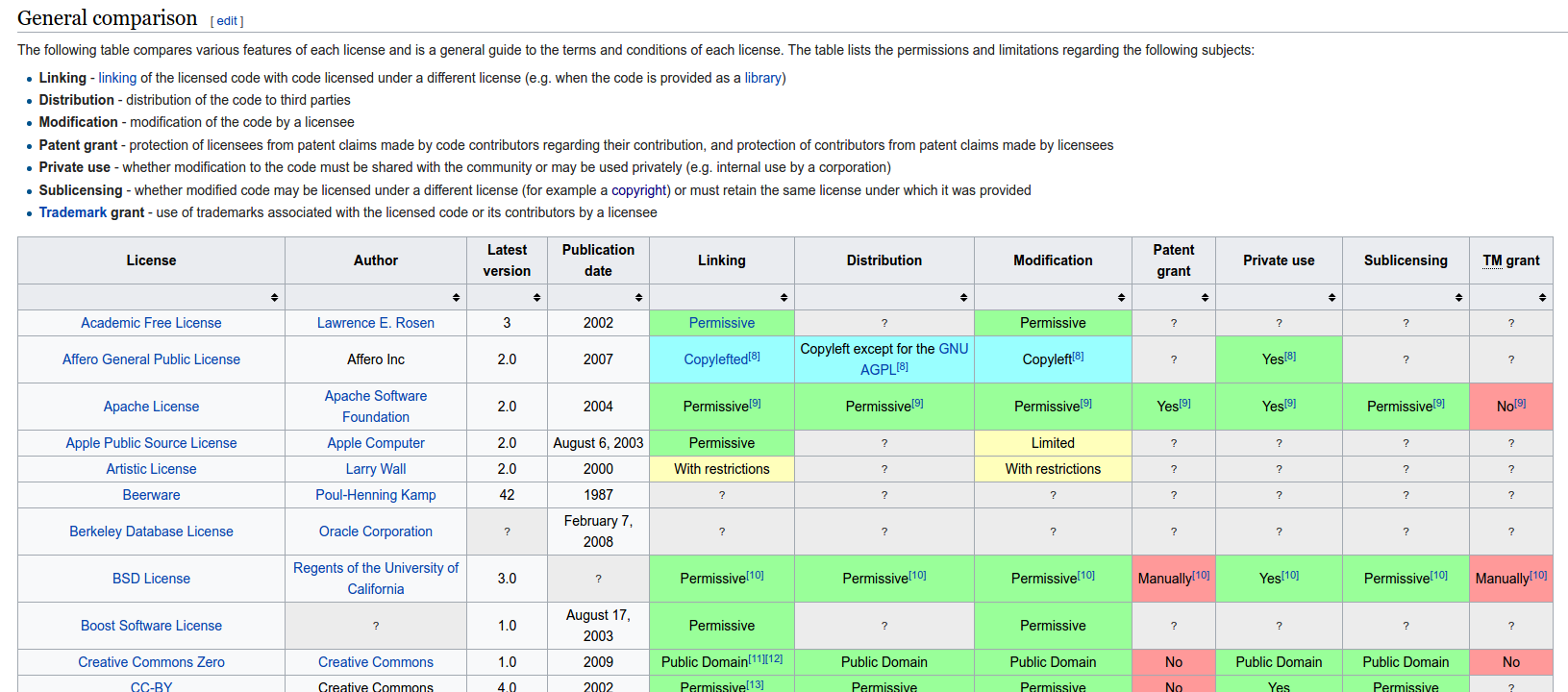Open CC-BY license article

coord(151,687)
